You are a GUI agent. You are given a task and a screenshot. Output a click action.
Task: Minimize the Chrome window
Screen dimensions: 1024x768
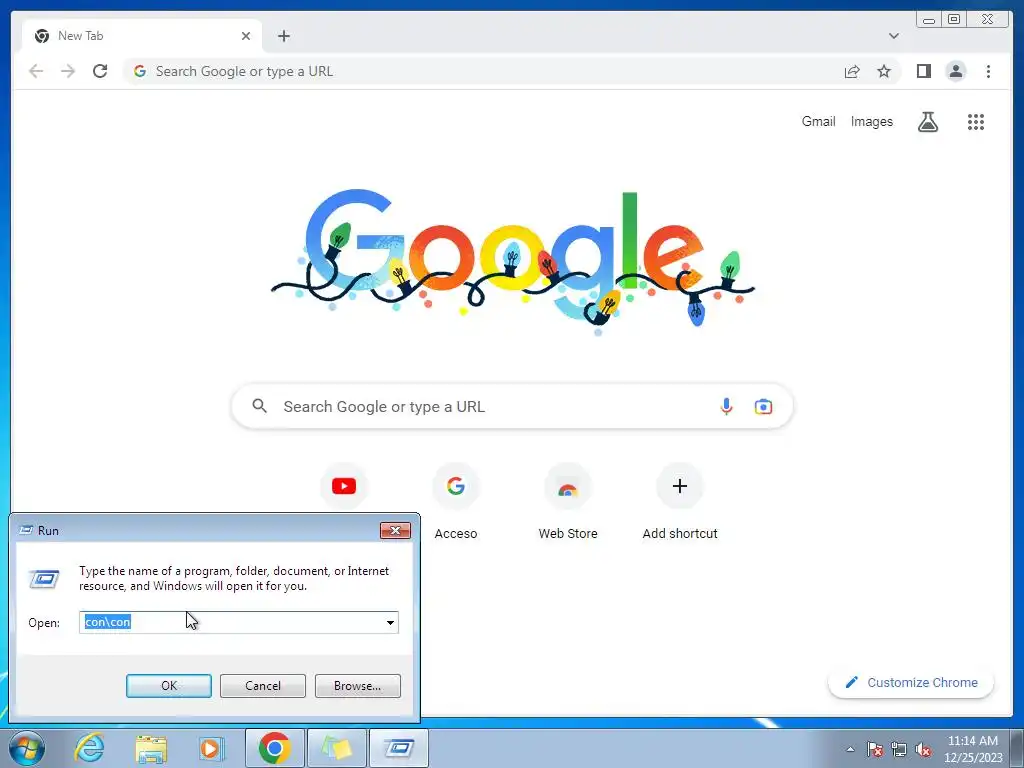(928, 19)
